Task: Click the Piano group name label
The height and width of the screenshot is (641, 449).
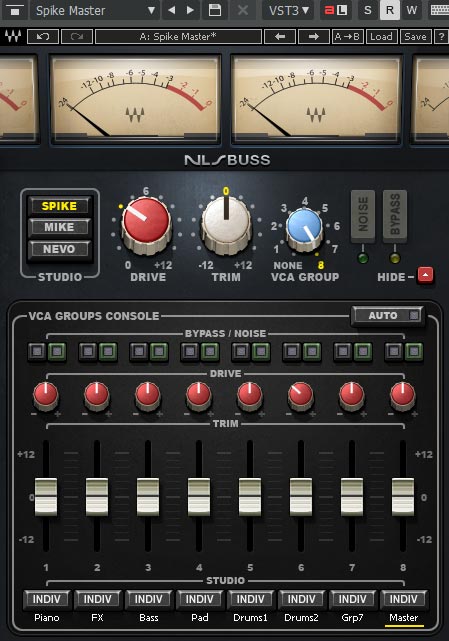Action: tap(46, 618)
